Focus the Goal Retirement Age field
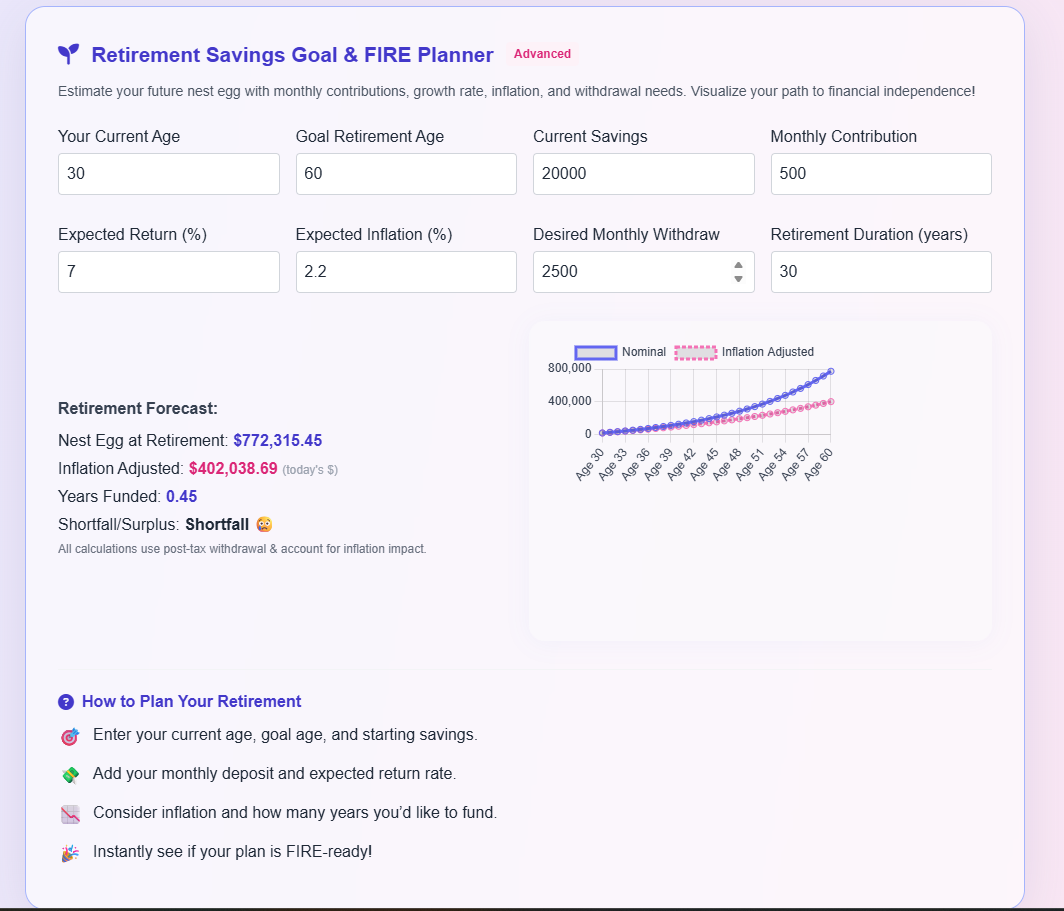The image size is (1064, 911). (406, 174)
